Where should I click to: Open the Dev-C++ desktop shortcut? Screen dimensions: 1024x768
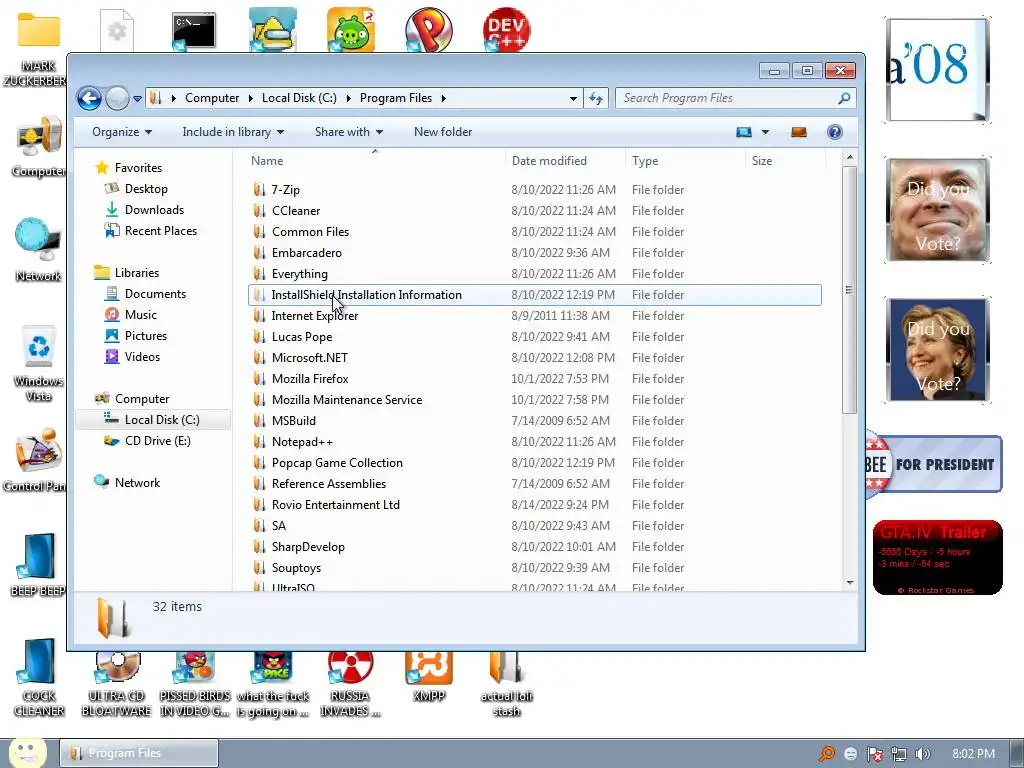pyautogui.click(x=506, y=29)
